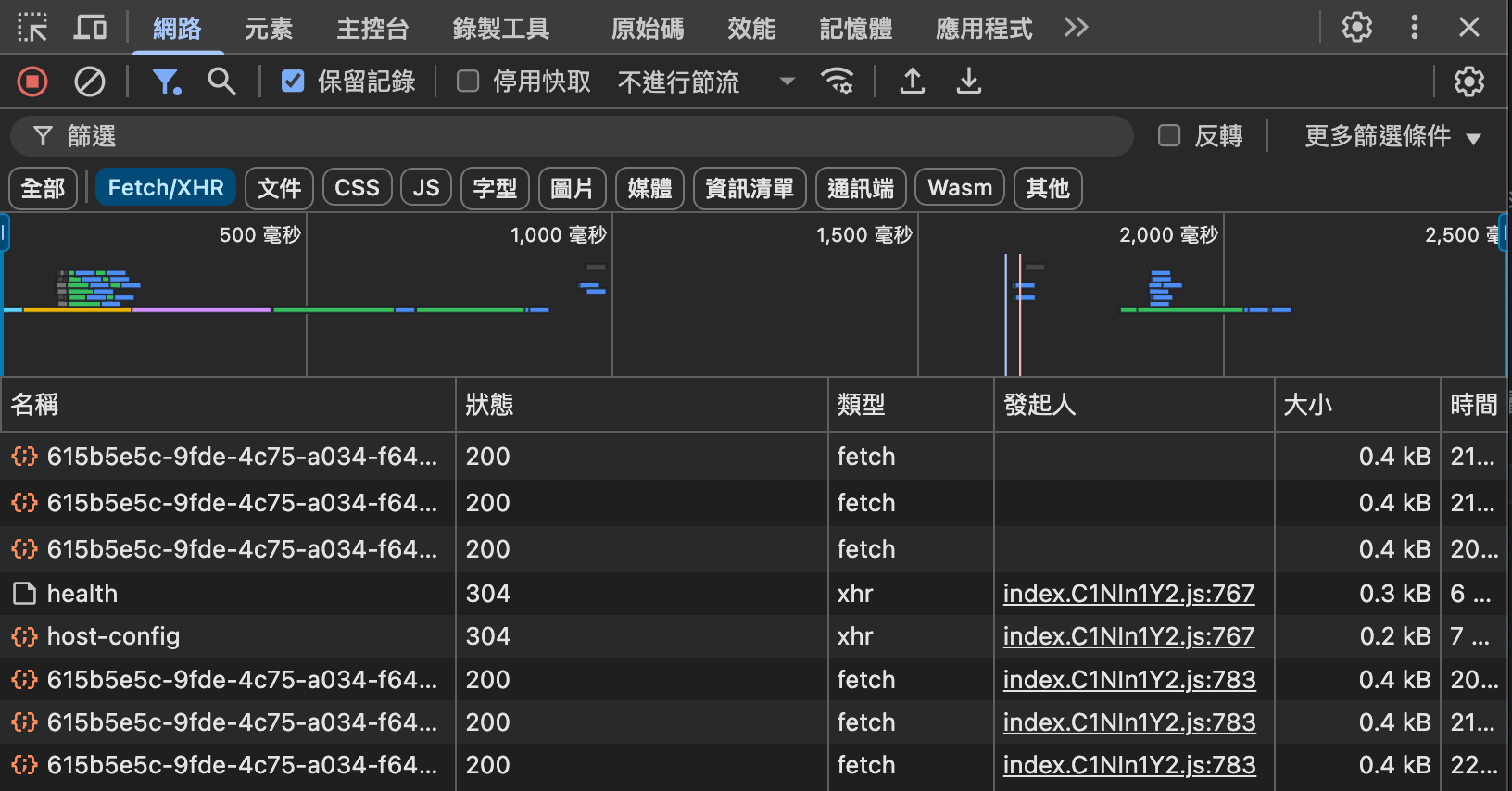Toggle the filter funnel icon

click(166, 82)
